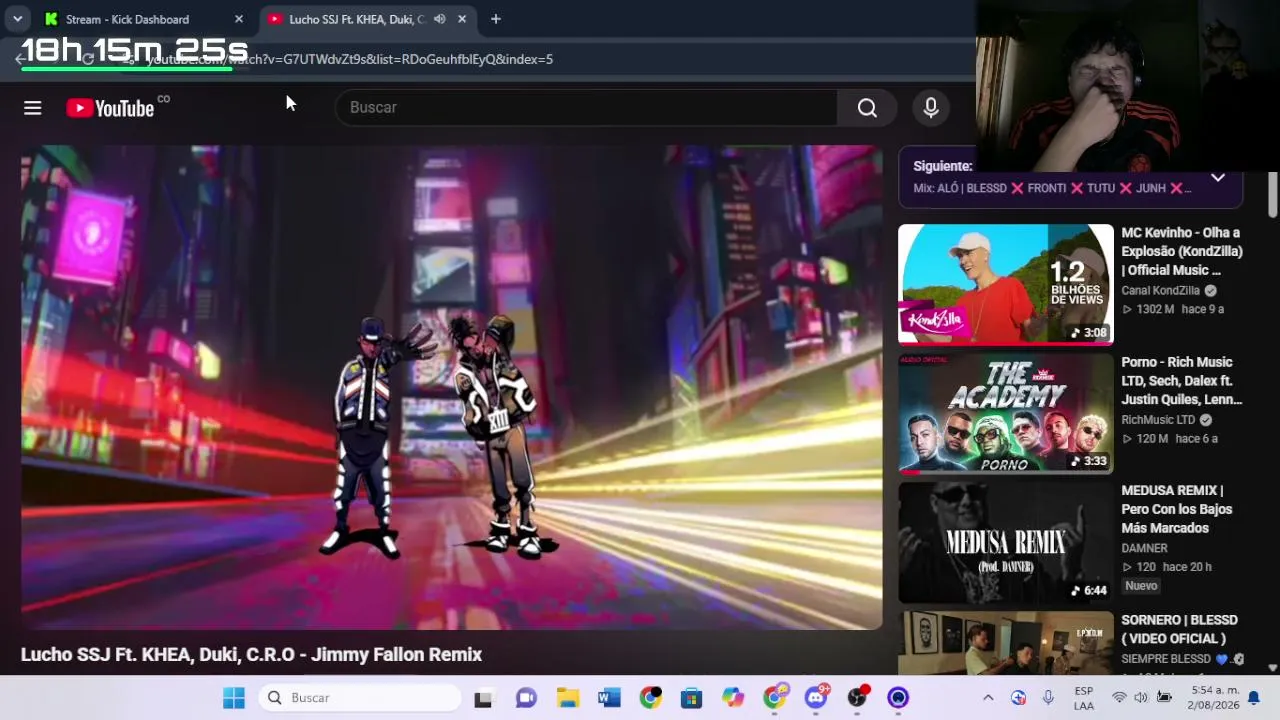Open the MC Kevinho video thumbnail
This screenshot has height=720, width=1280.
(1005, 284)
